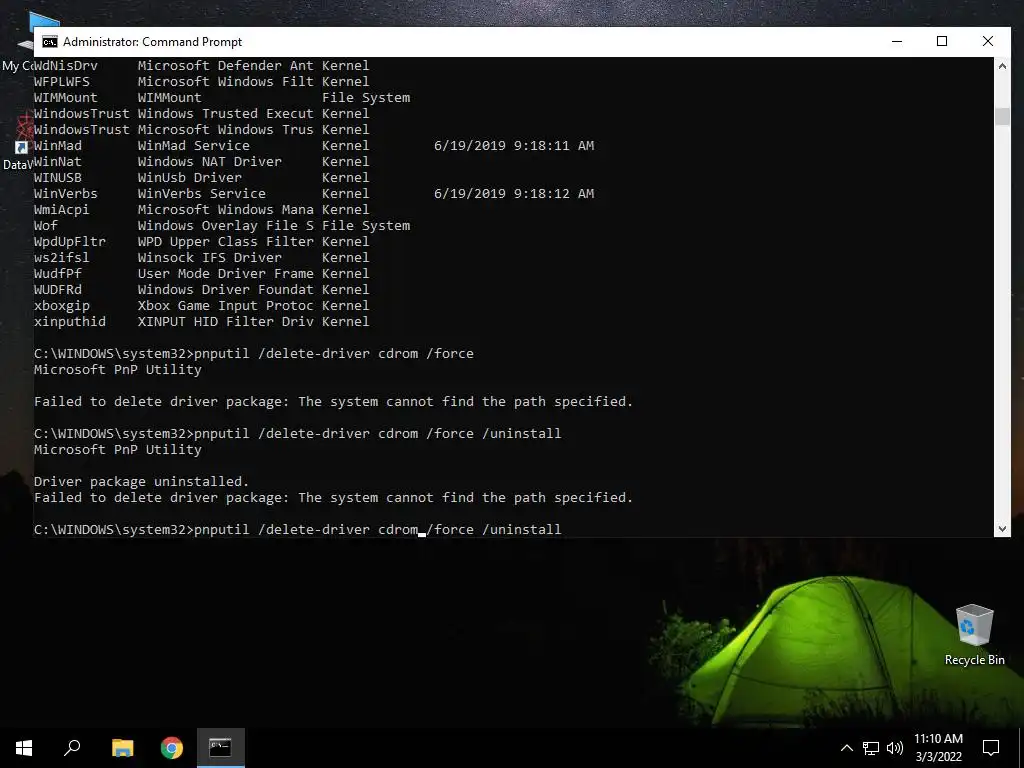Click the WdNisDrv driver row
This screenshot has height=768, width=1024.
coord(201,65)
